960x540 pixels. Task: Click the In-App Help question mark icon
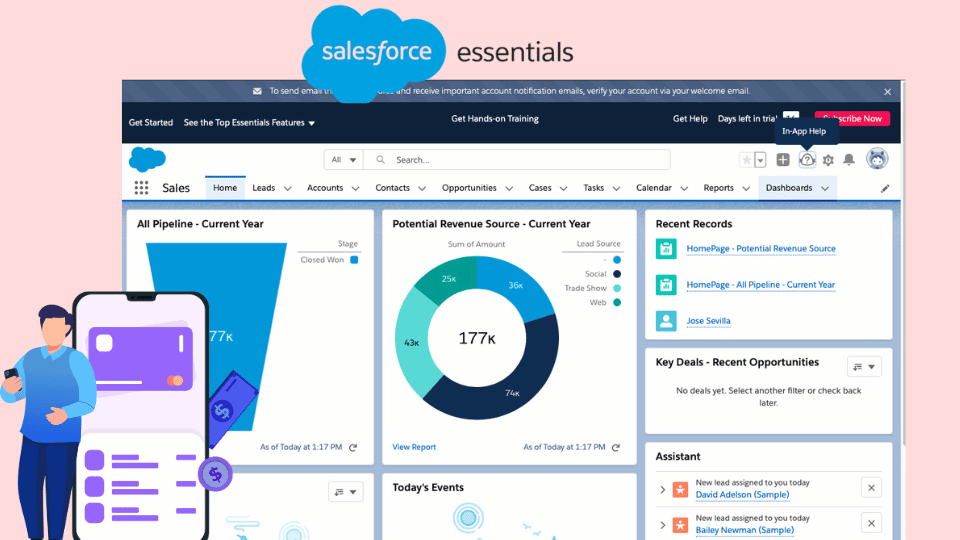pos(807,160)
